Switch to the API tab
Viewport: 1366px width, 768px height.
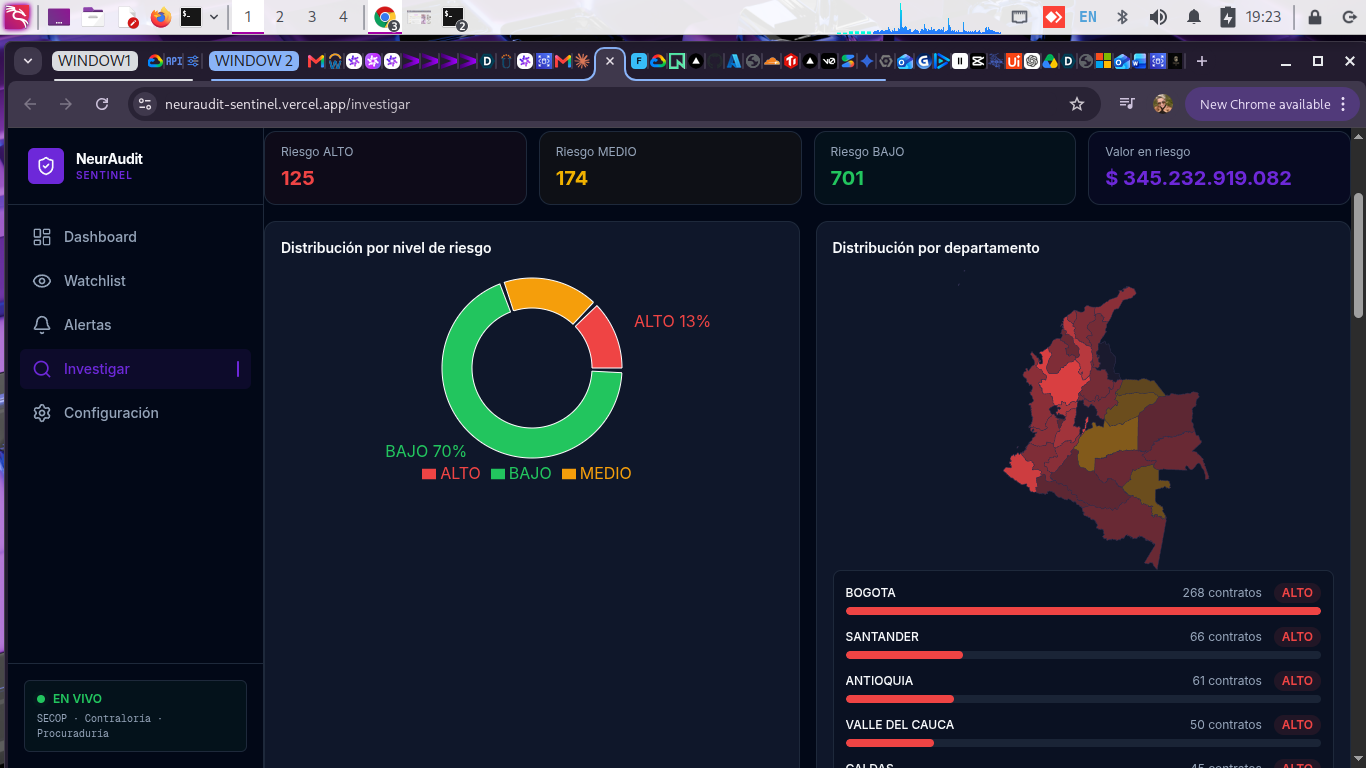click(x=174, y=61)
